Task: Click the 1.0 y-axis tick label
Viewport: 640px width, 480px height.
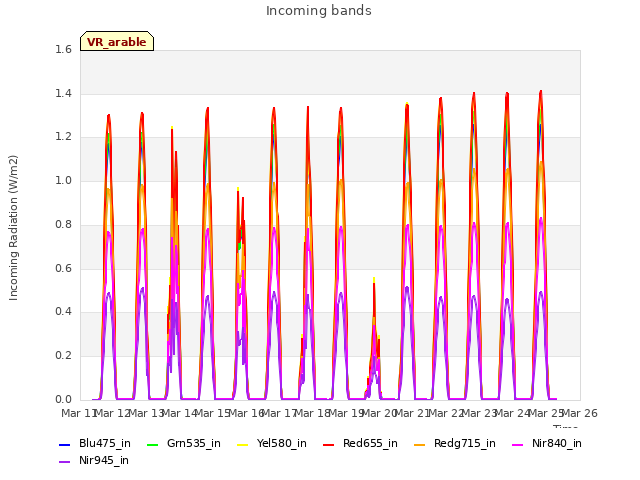Action: (x=63, y=180)
